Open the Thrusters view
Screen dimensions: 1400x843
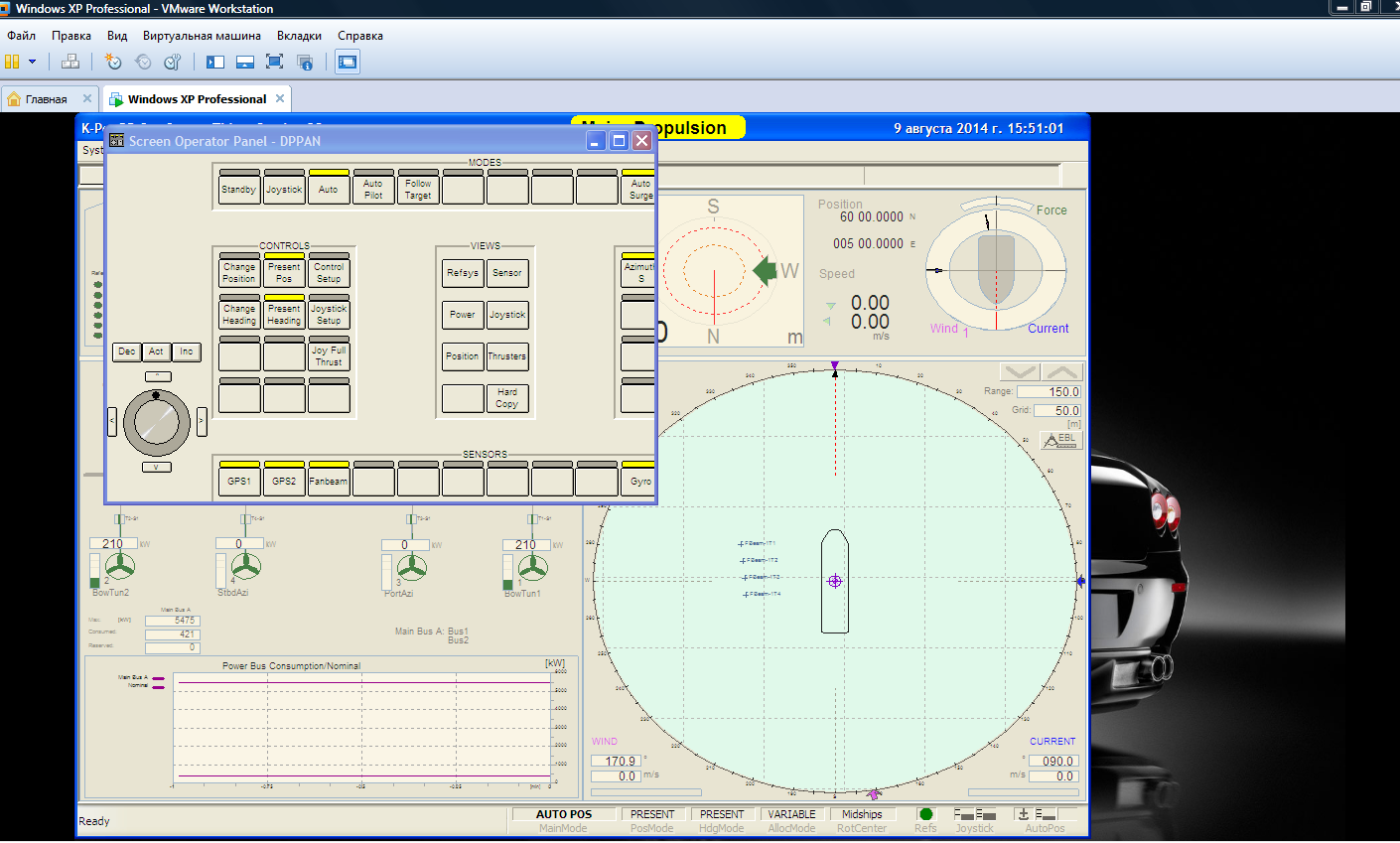[507, 356]
